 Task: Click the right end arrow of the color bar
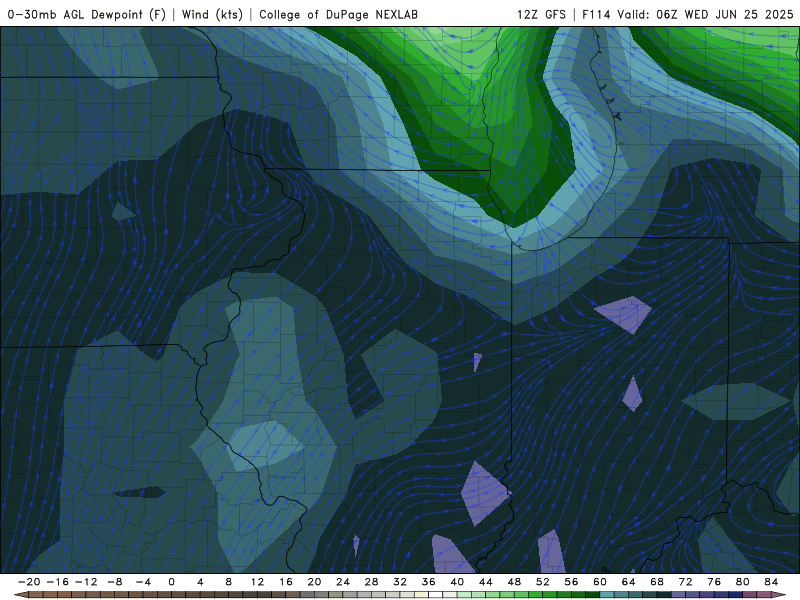click(780, 595)
